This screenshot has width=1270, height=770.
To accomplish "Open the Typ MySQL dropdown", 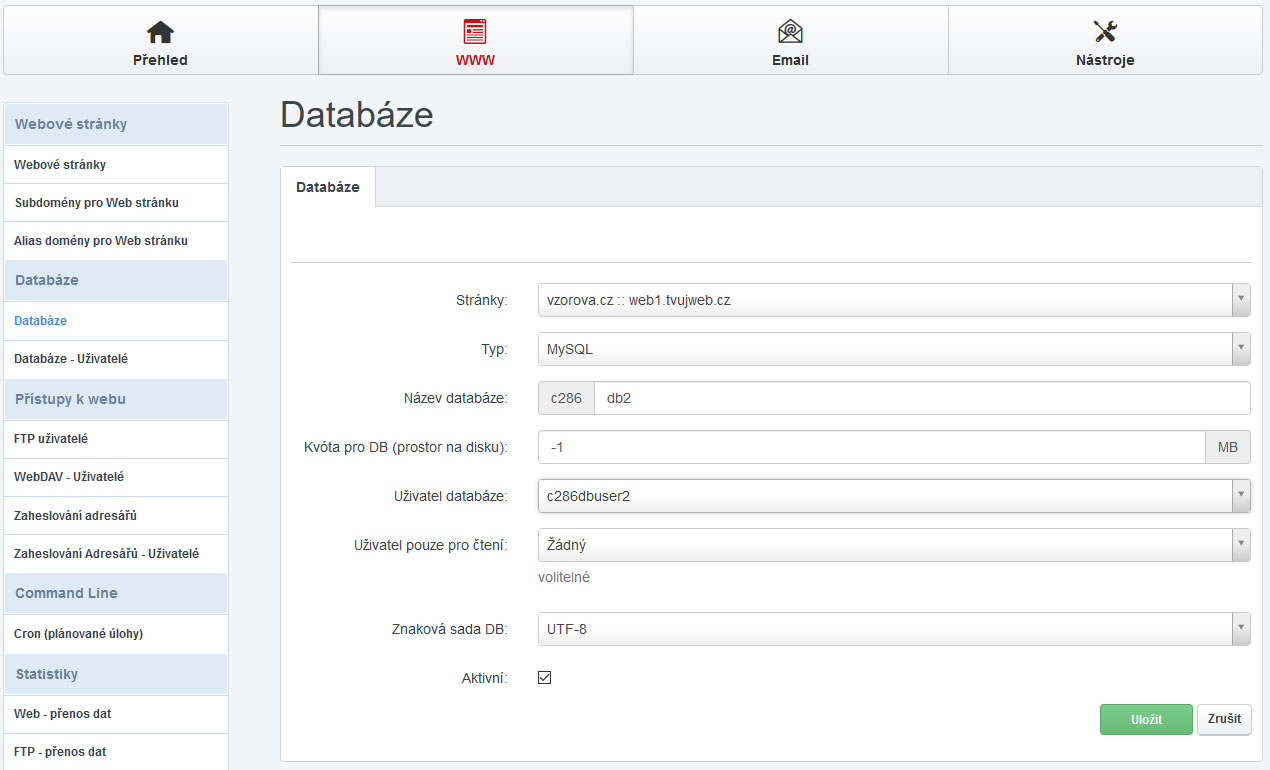I will pyautogui.click(x=893, y=349).
